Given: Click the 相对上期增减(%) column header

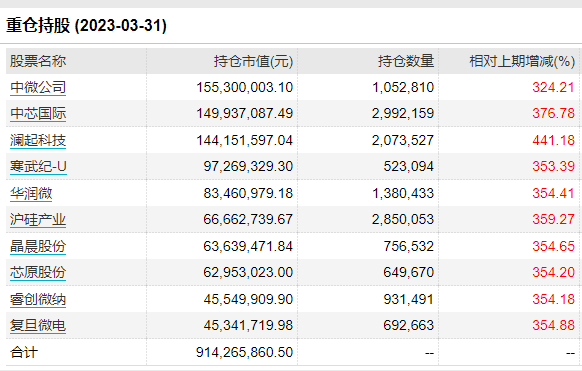Looking at the screenshot, I should [x=522, y=61].
